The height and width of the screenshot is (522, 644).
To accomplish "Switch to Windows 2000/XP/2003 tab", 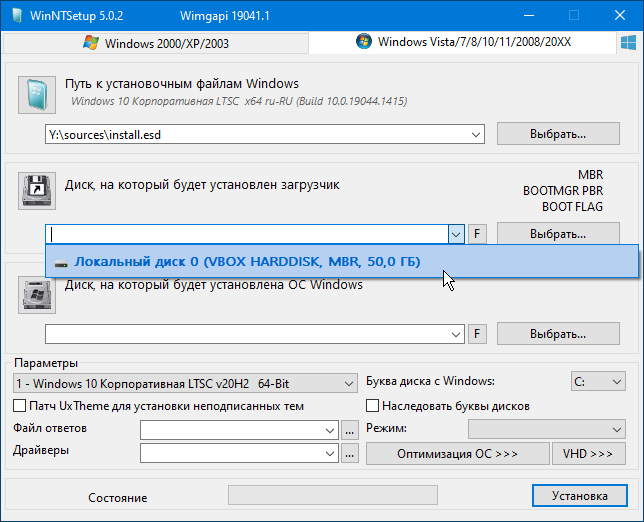I will point(156,43).
